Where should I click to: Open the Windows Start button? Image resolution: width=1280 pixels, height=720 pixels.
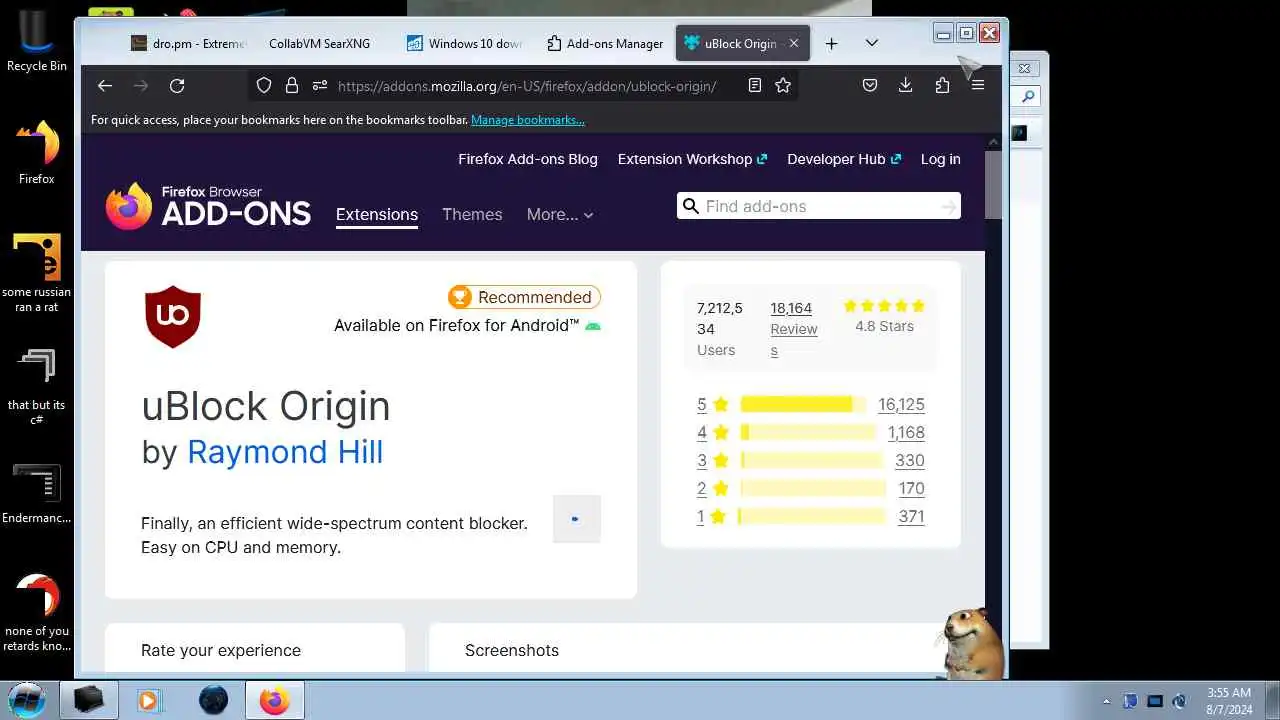[x=27, y=699]
